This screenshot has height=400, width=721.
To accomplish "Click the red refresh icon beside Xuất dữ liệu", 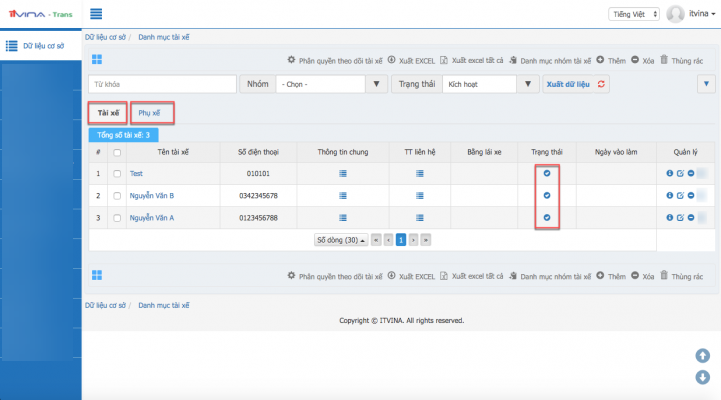I will click(601, 85).
